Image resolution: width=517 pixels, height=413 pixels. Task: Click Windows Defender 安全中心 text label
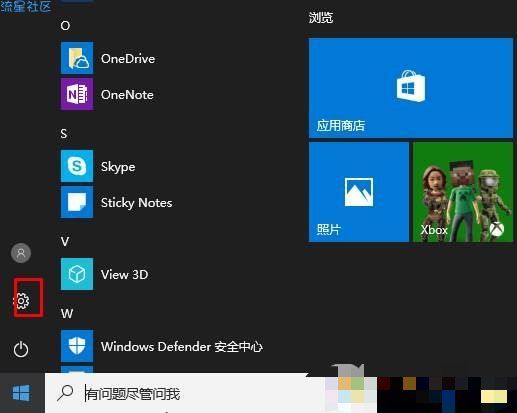point(182,347)
